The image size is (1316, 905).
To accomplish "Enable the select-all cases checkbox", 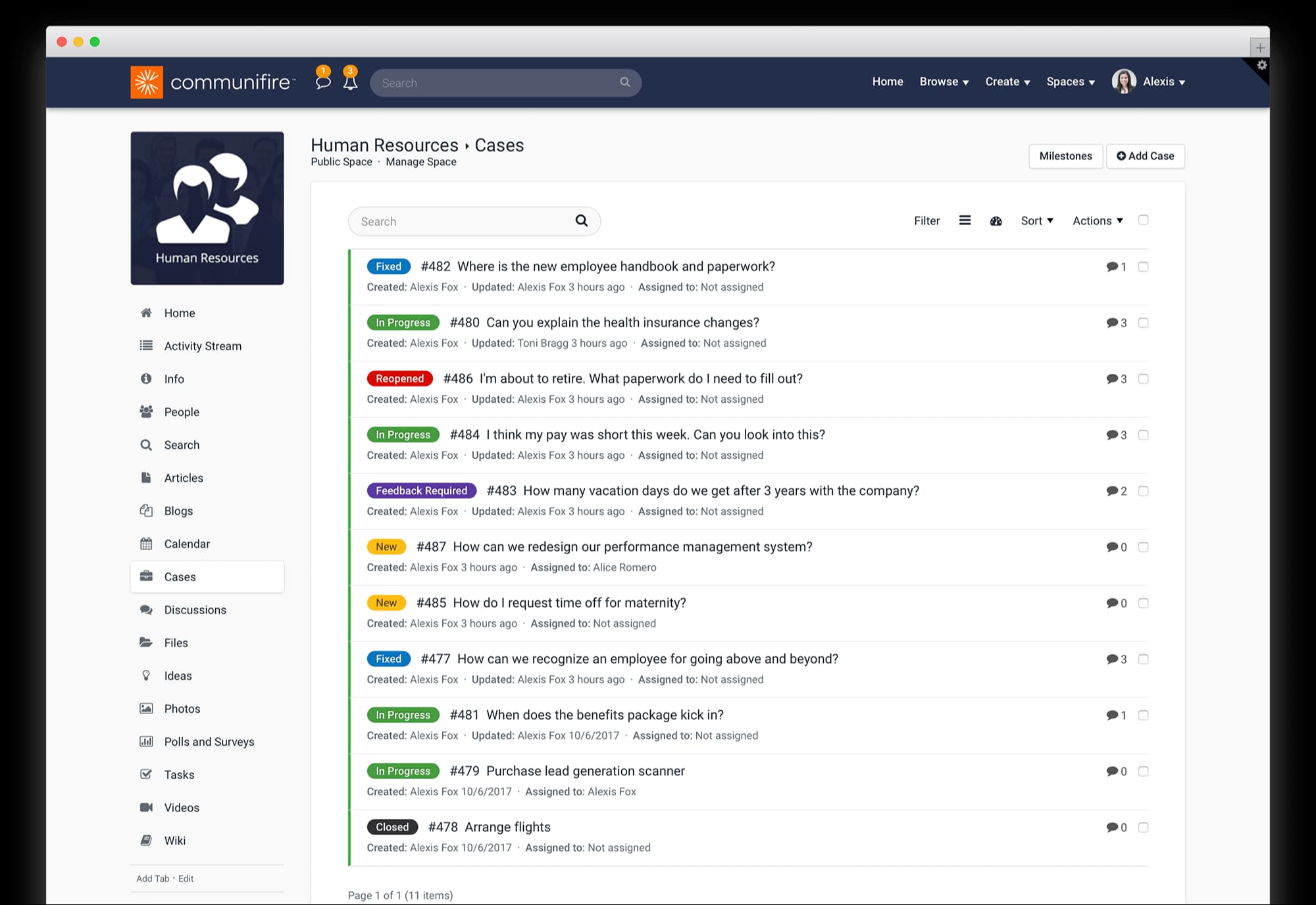I will [x=1144, y=220].
